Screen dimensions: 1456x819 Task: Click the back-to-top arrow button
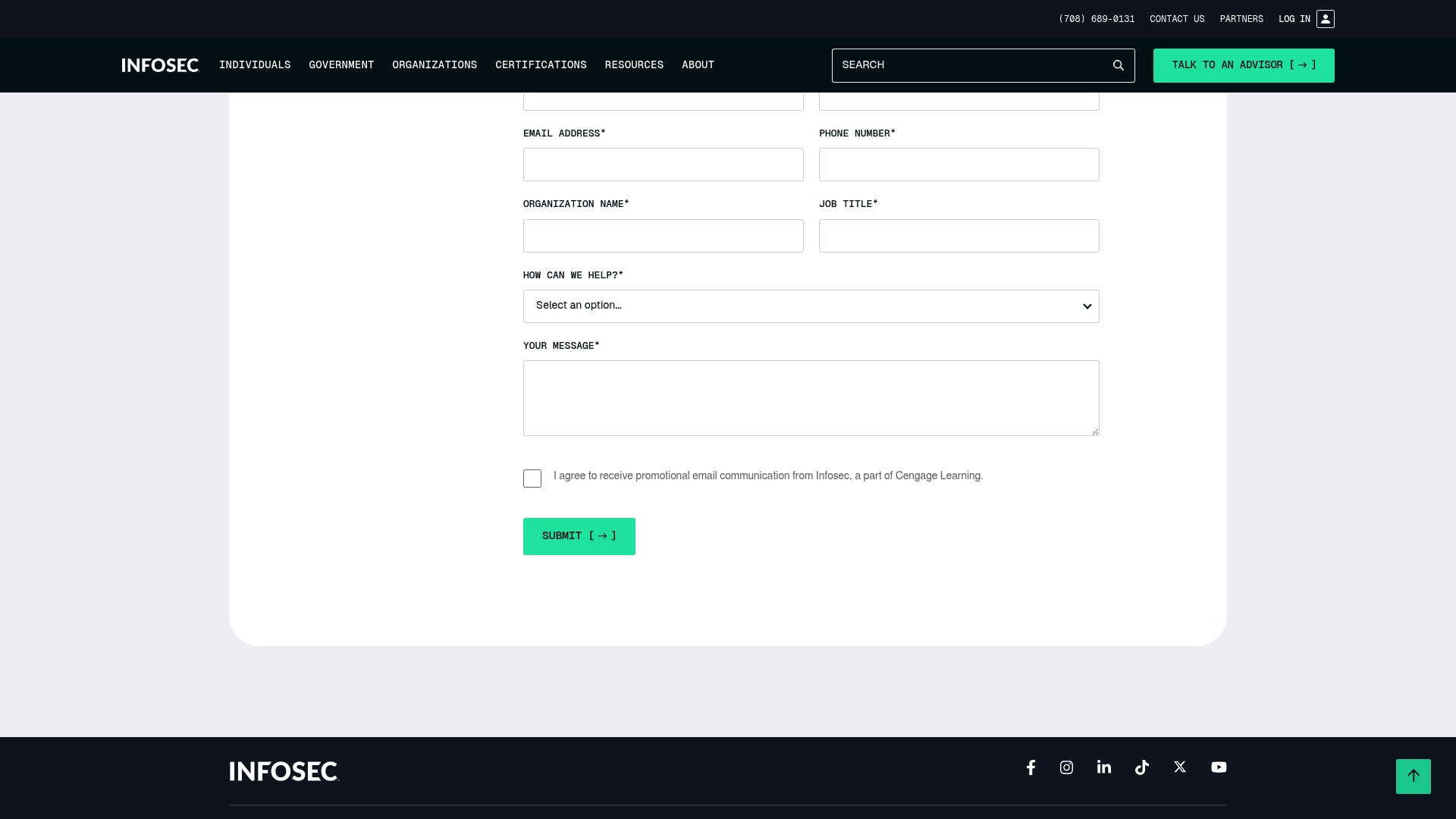click(1414, 777)
